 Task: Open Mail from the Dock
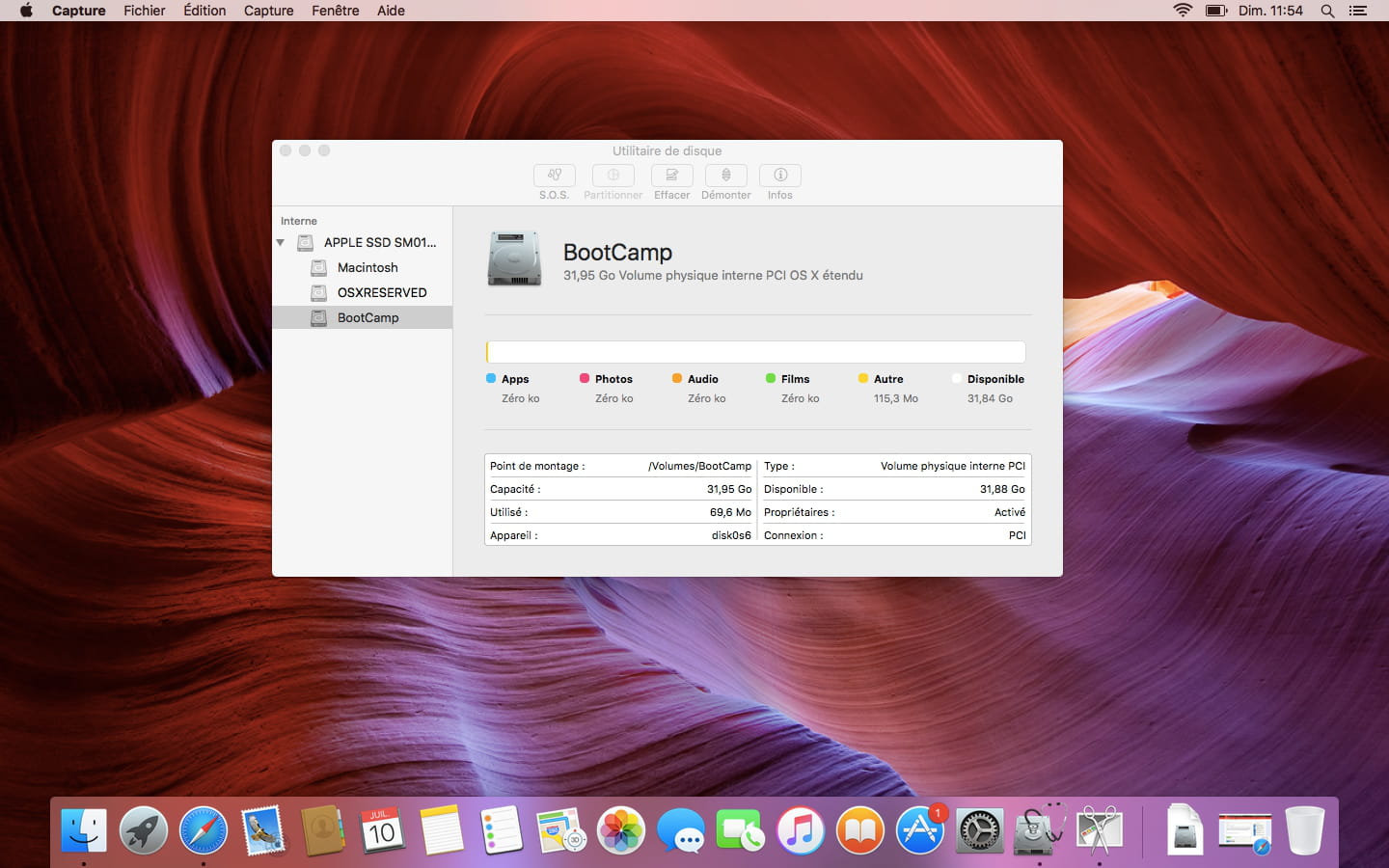(x=263, y=830)
